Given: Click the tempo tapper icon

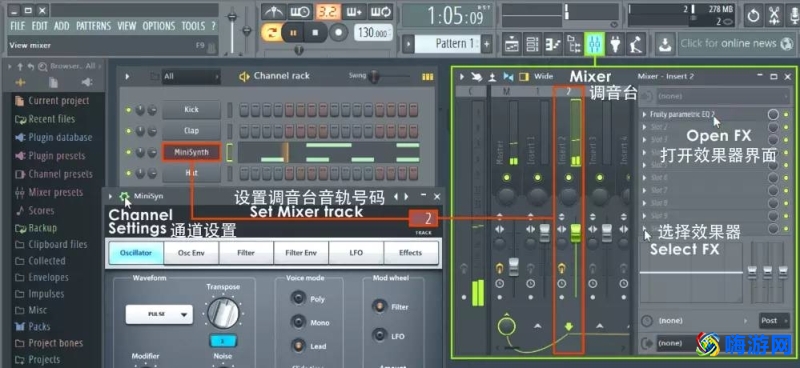Looking at the screenshot, I should tap(636, 45).
